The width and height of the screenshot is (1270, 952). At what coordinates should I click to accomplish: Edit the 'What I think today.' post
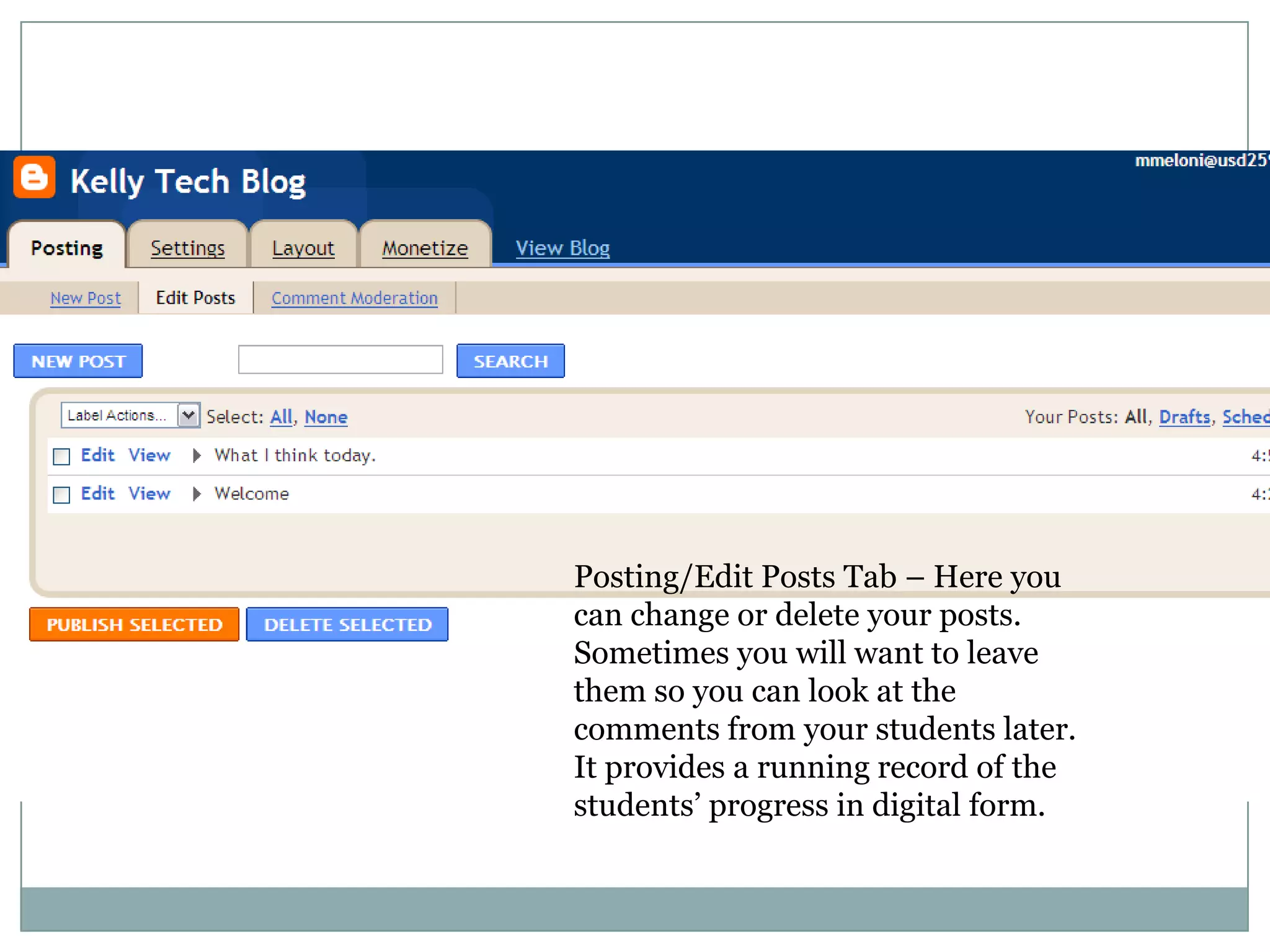coord(98,455)
